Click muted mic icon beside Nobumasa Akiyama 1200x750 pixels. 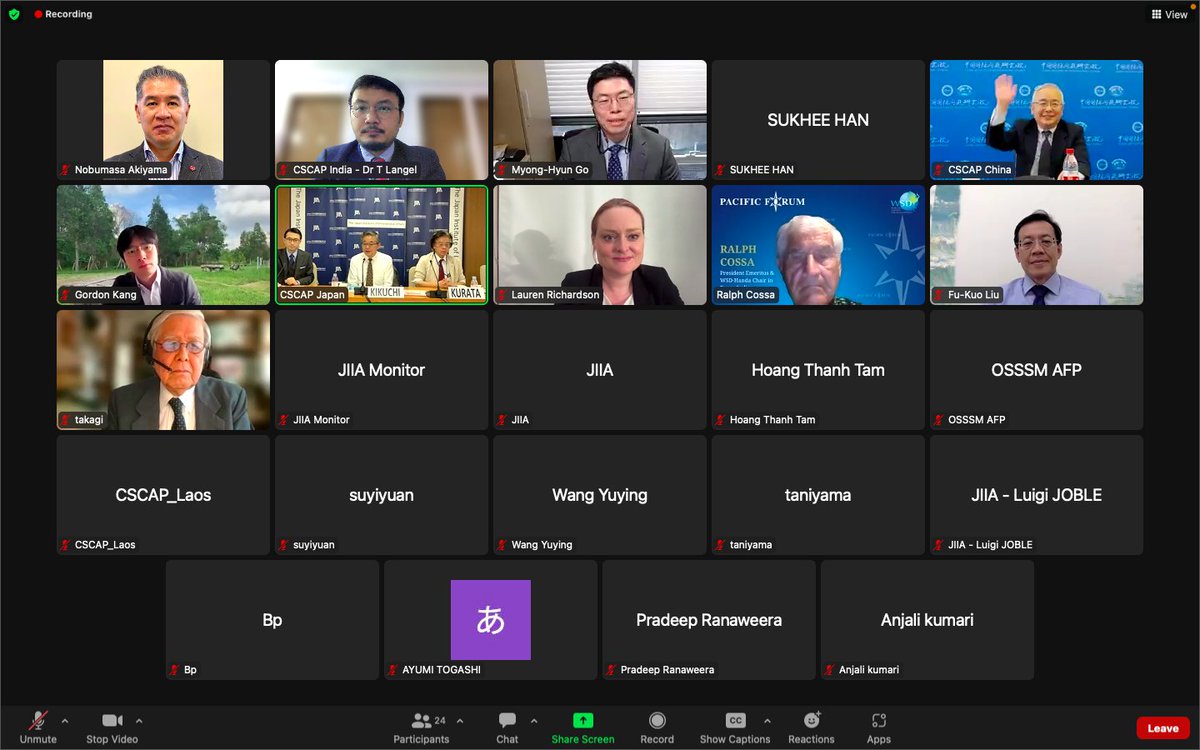[66, 170]
